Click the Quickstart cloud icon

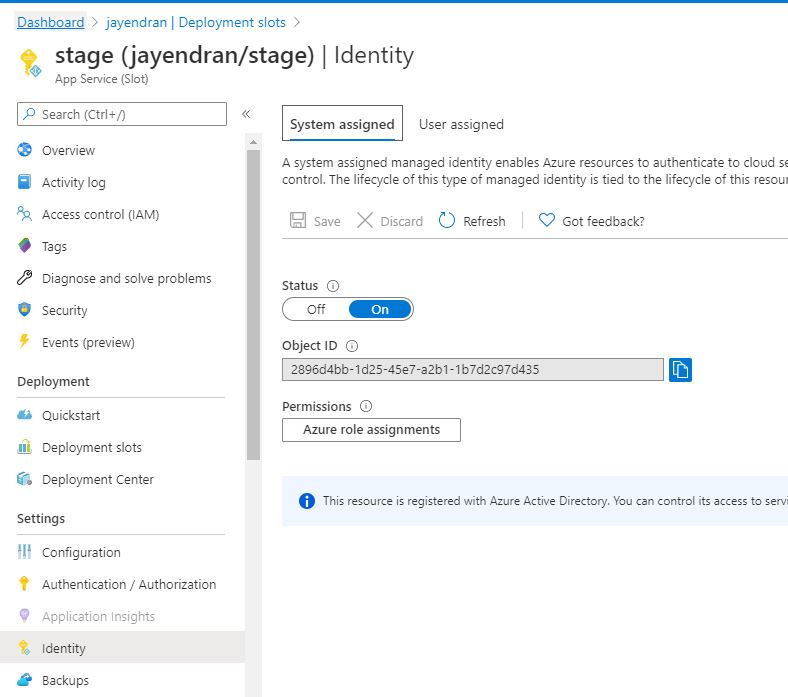[x=24, y=415]
